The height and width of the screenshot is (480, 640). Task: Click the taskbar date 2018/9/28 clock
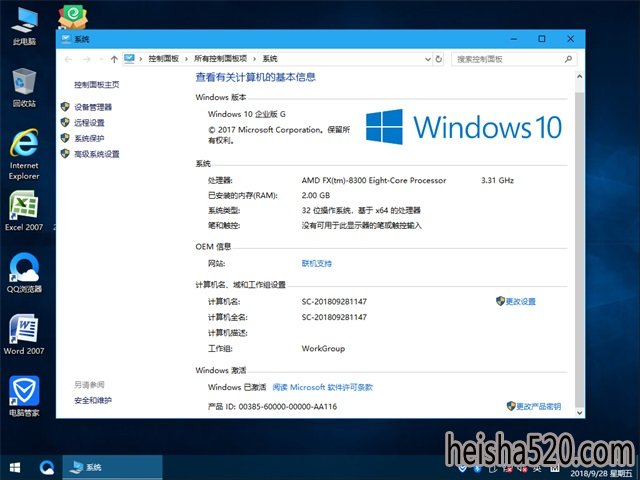(x=601, y=473)
